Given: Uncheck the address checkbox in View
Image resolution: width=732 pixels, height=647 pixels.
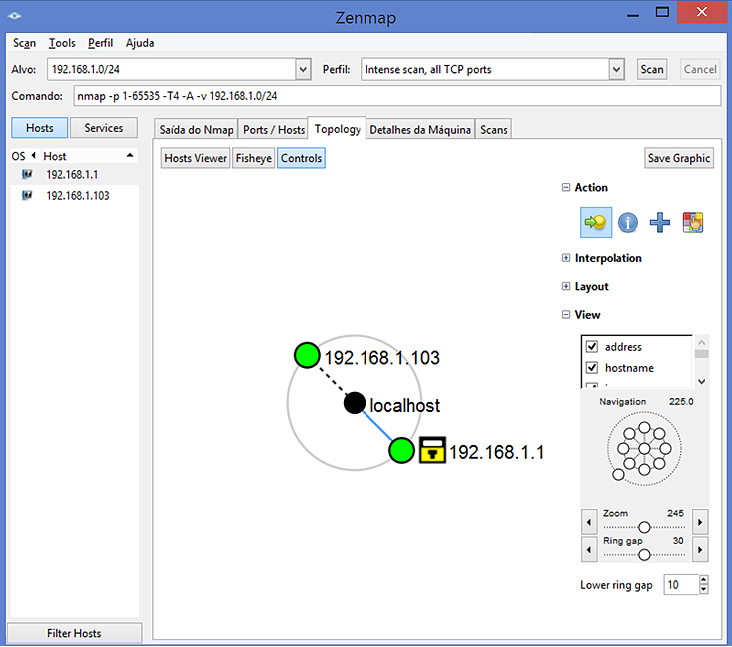Looking at the screenshot, I should [591, 347].
